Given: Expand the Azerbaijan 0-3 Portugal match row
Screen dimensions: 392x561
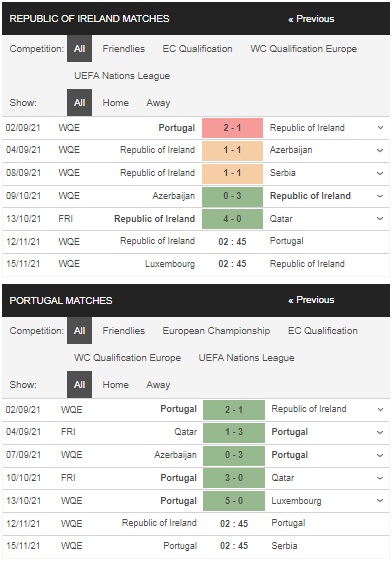Looking at the screenshot, I should click(x=381, y=455).
